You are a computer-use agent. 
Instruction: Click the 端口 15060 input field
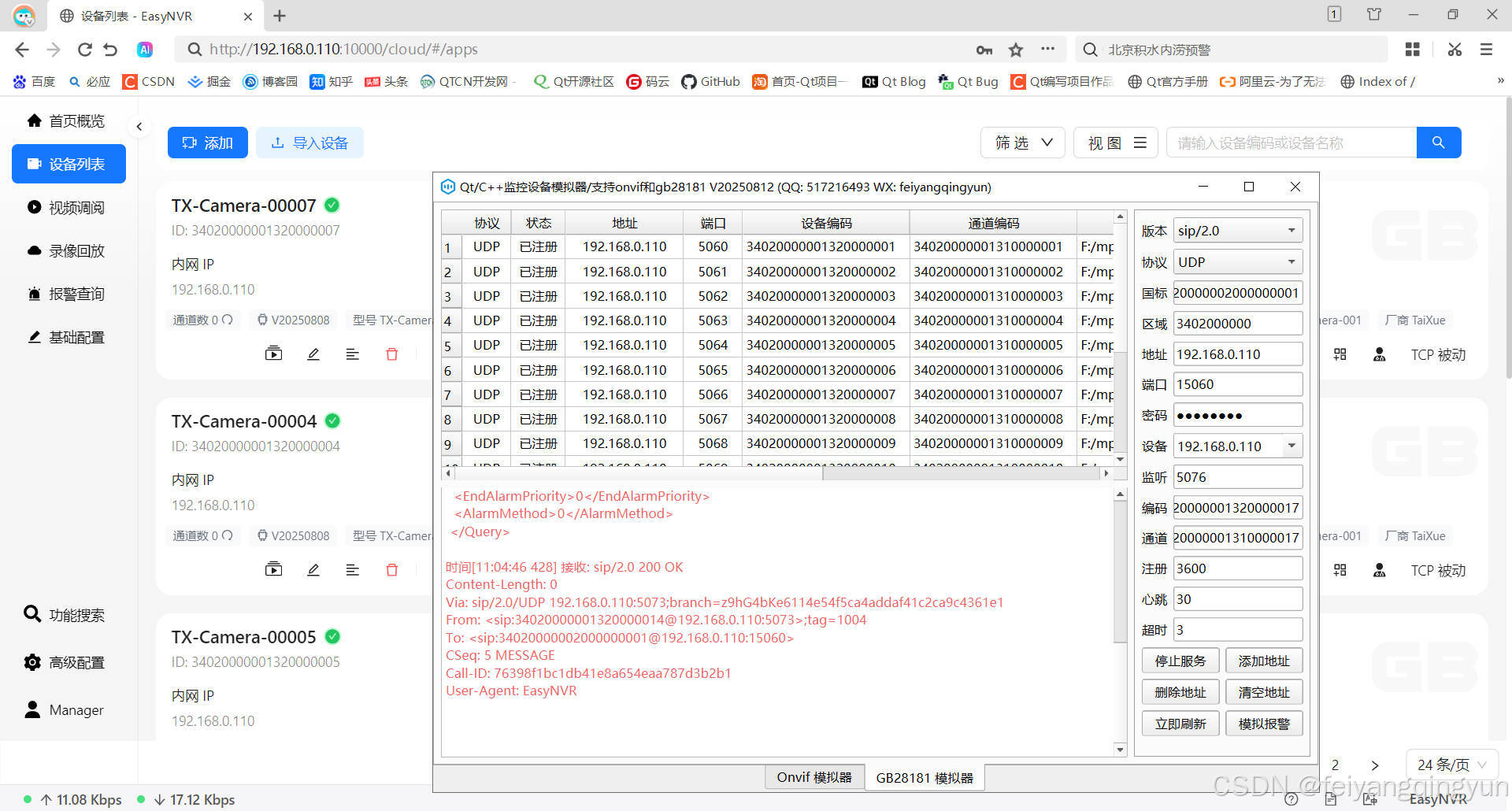1237,384
